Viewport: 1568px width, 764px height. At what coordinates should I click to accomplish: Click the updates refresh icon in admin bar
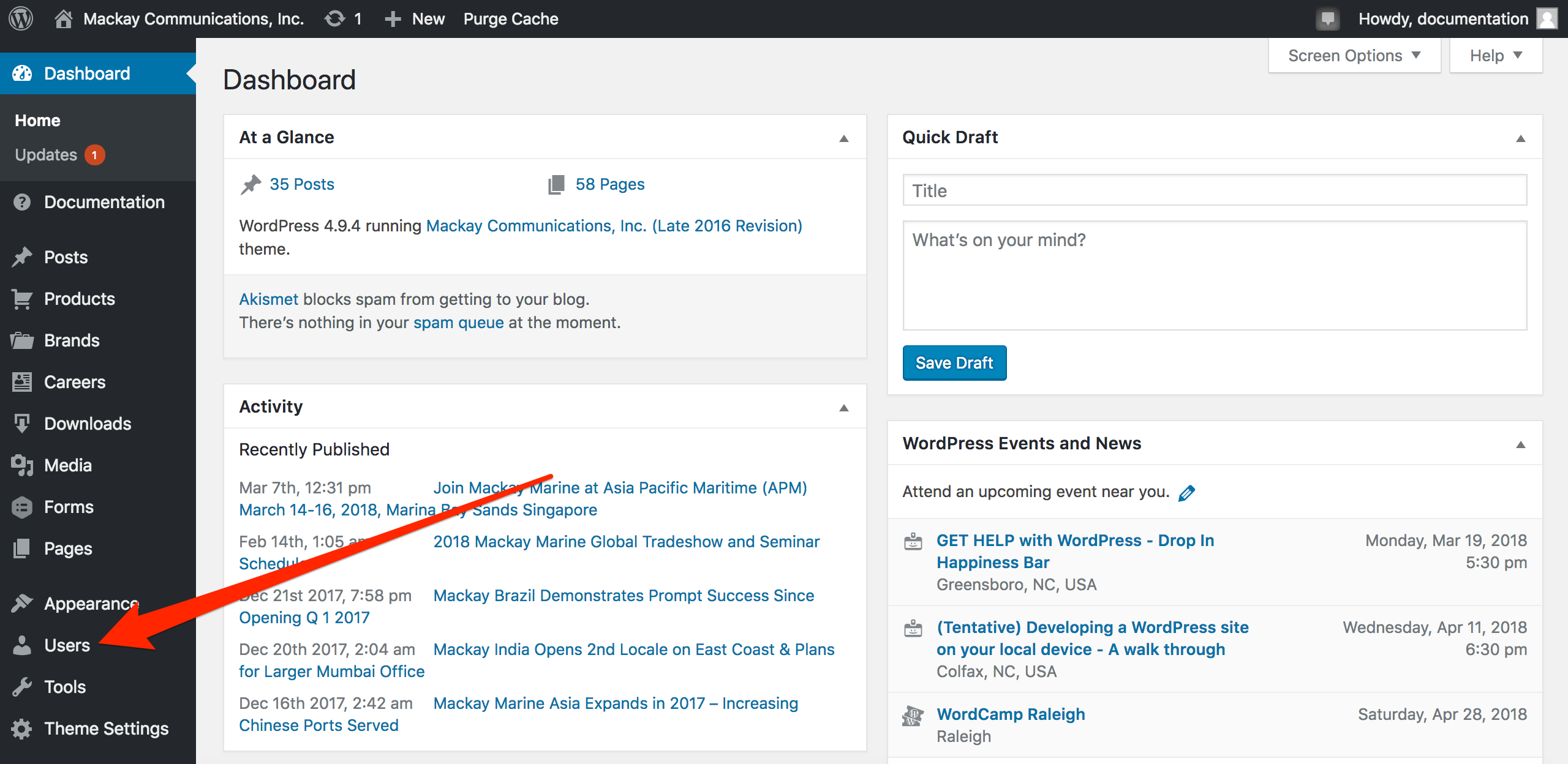pos(334,19)
